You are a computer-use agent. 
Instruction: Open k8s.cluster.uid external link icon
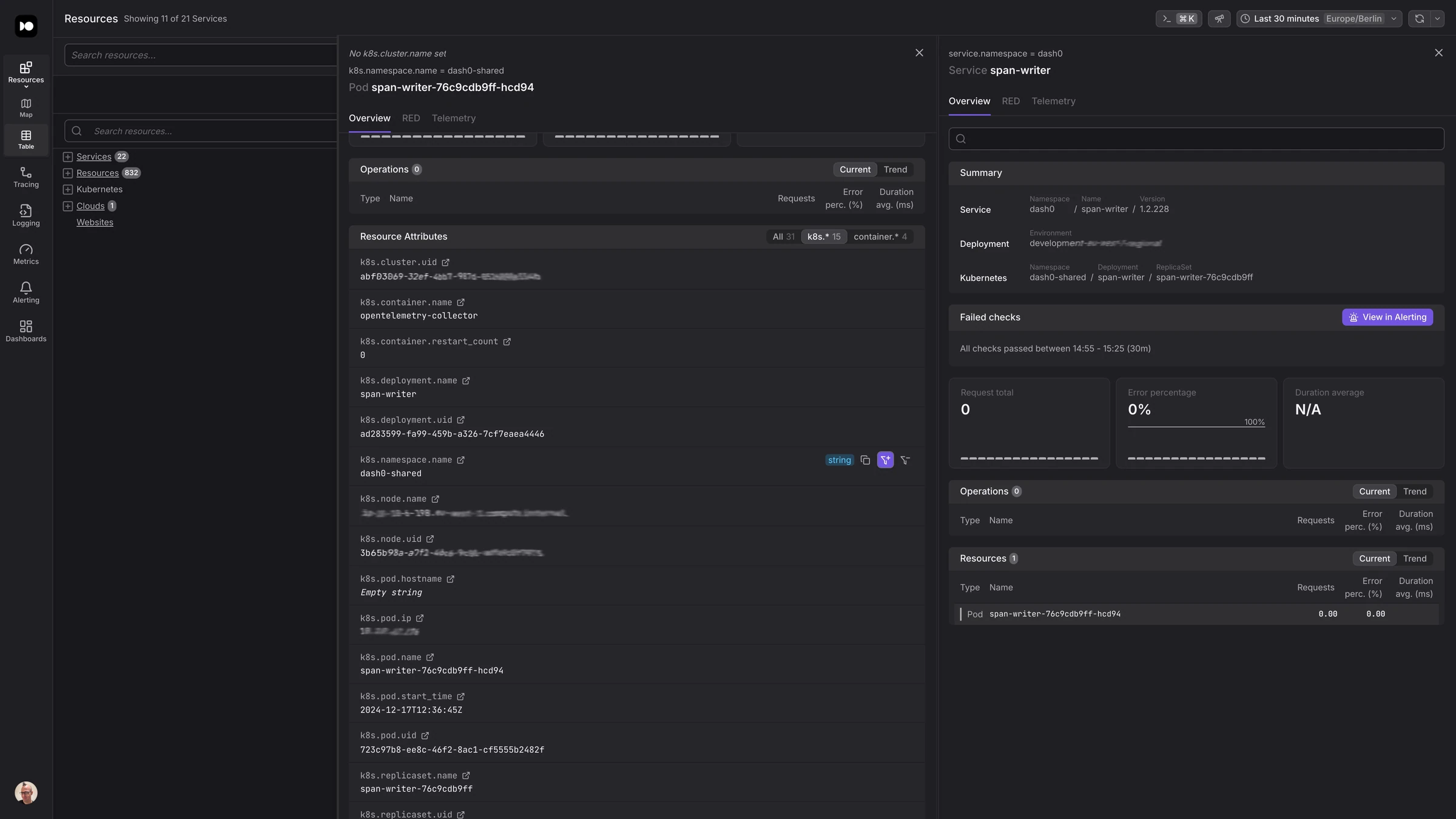[x=445, y=263]
